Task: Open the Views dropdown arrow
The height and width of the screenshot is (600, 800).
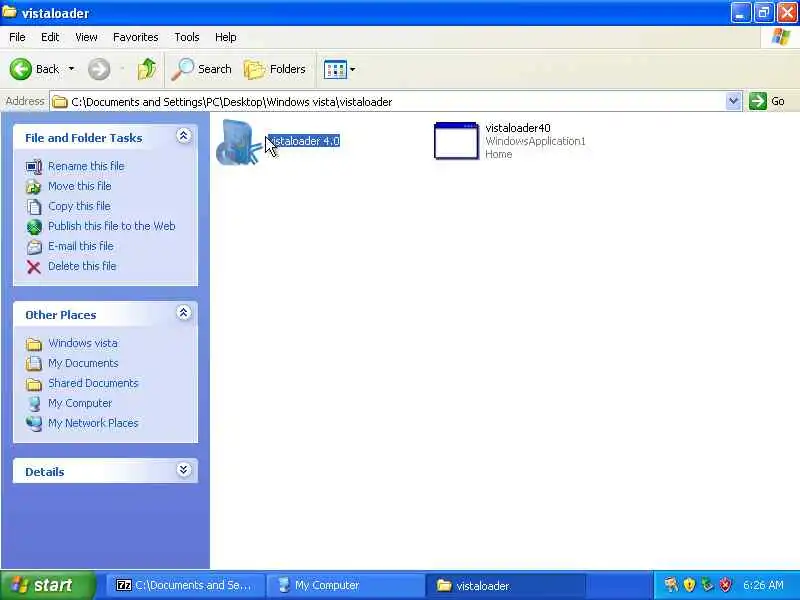Action: (353, 69)
